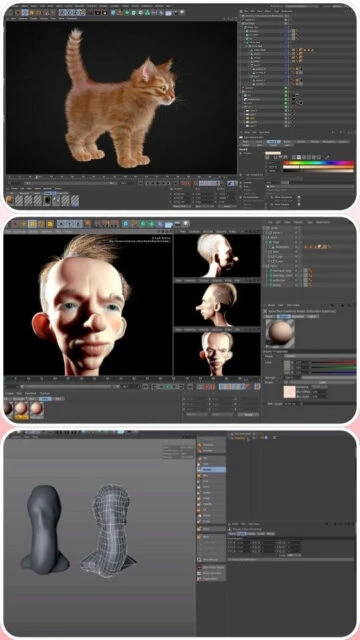Click the green play button in middle timeline

(168, 387)
